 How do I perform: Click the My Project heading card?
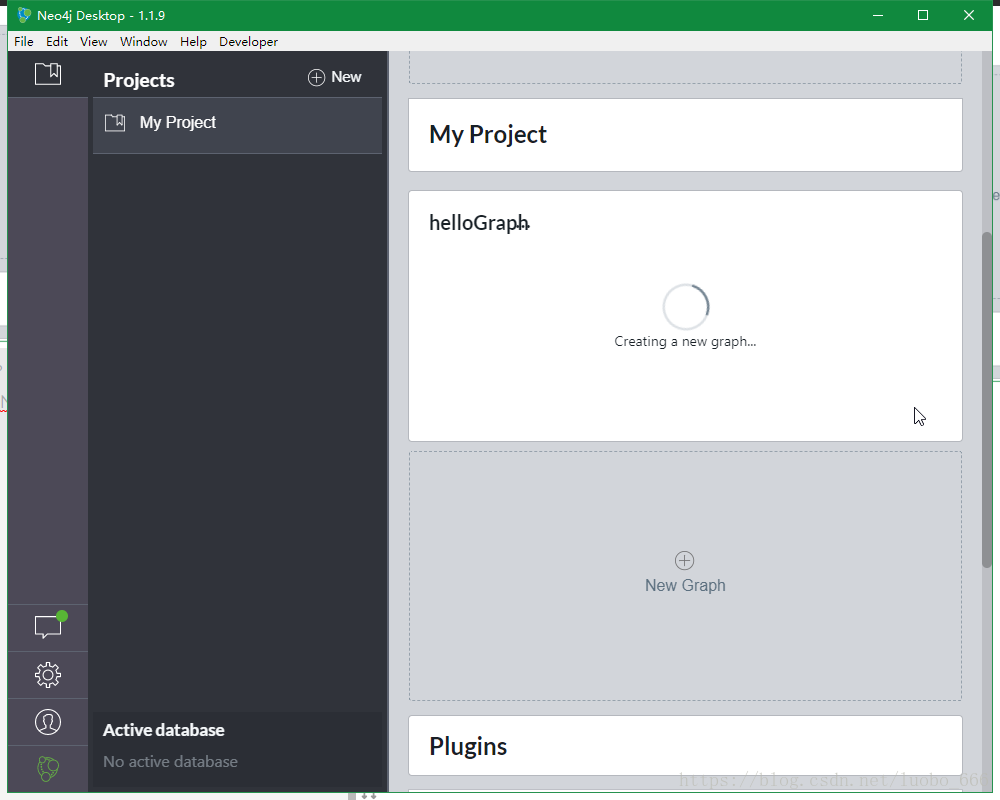pyautogui.click(x=685, y=135)
